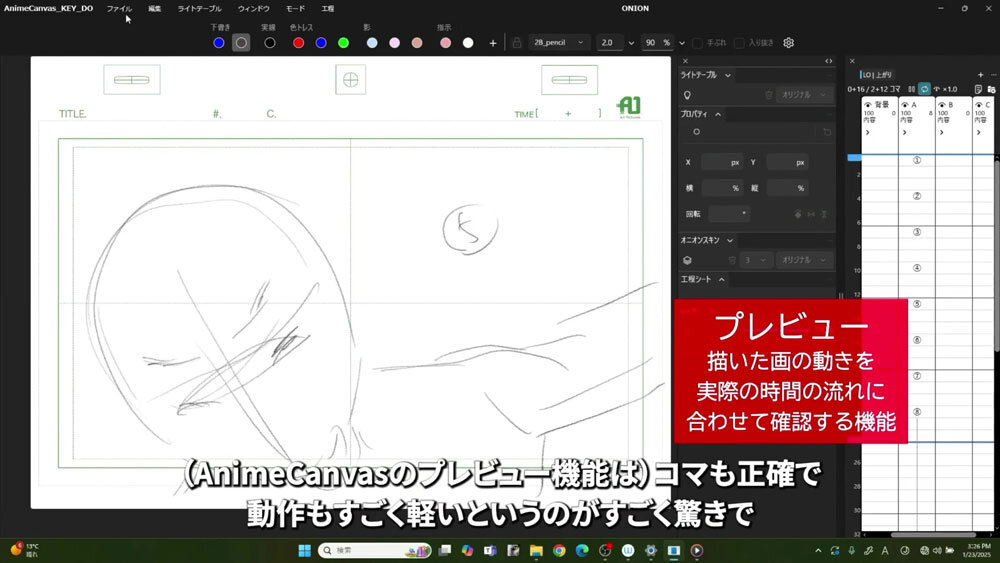Select the gray 下書き swatch highlighted in the toolbar
The height and width of the screenshot is (563, 1000).
pos(241,43)
